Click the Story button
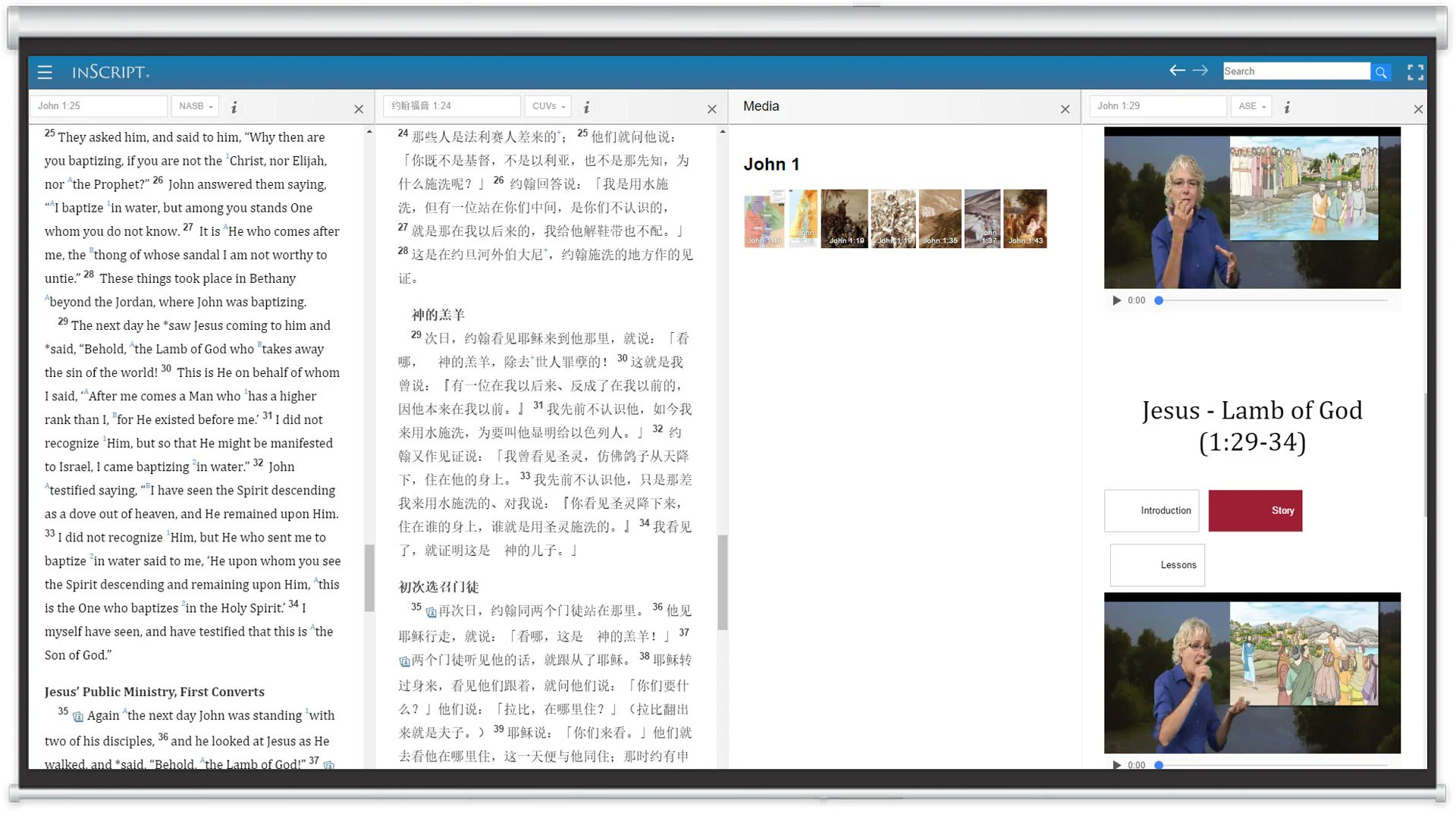The width and height of the screenshot is (1456, 819). [1255, 510]
